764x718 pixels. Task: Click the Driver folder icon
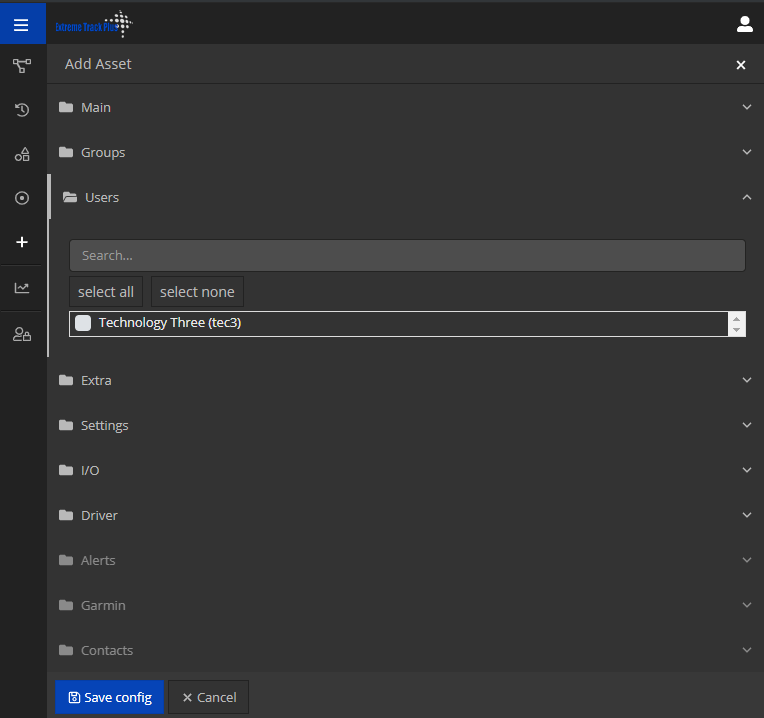[x=66, y=515]
